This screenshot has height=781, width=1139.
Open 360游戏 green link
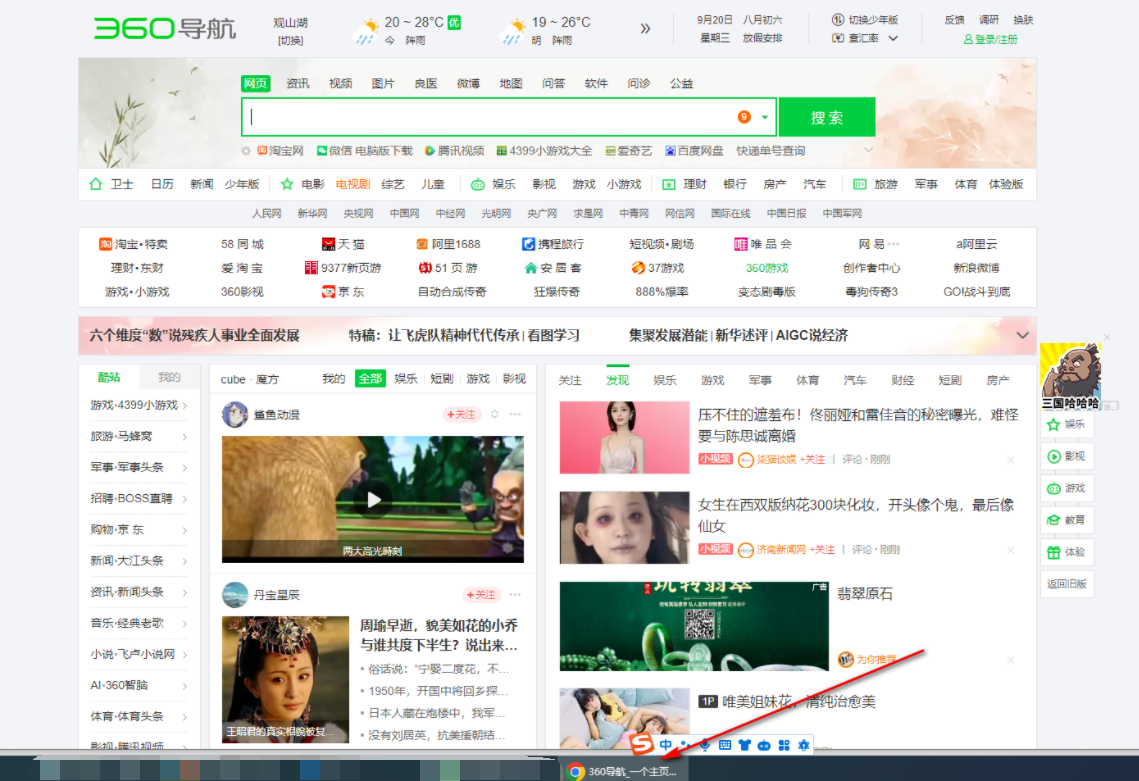766,268
